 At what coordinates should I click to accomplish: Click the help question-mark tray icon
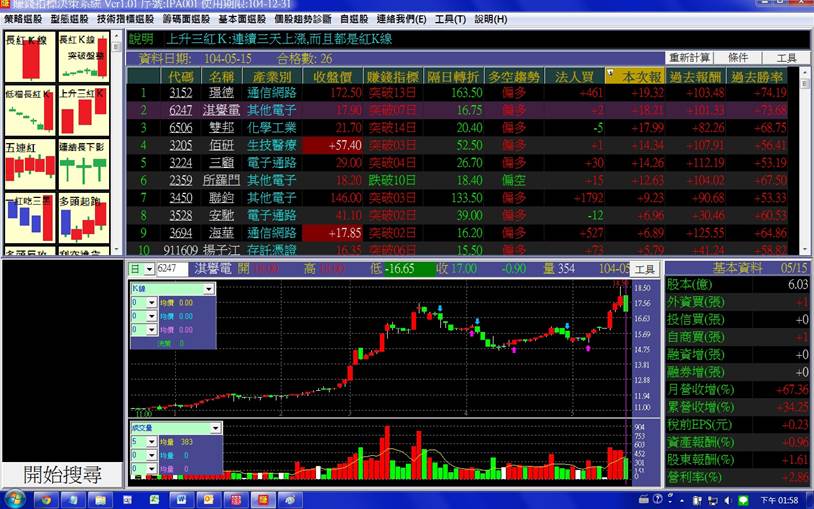coord(657,499)
